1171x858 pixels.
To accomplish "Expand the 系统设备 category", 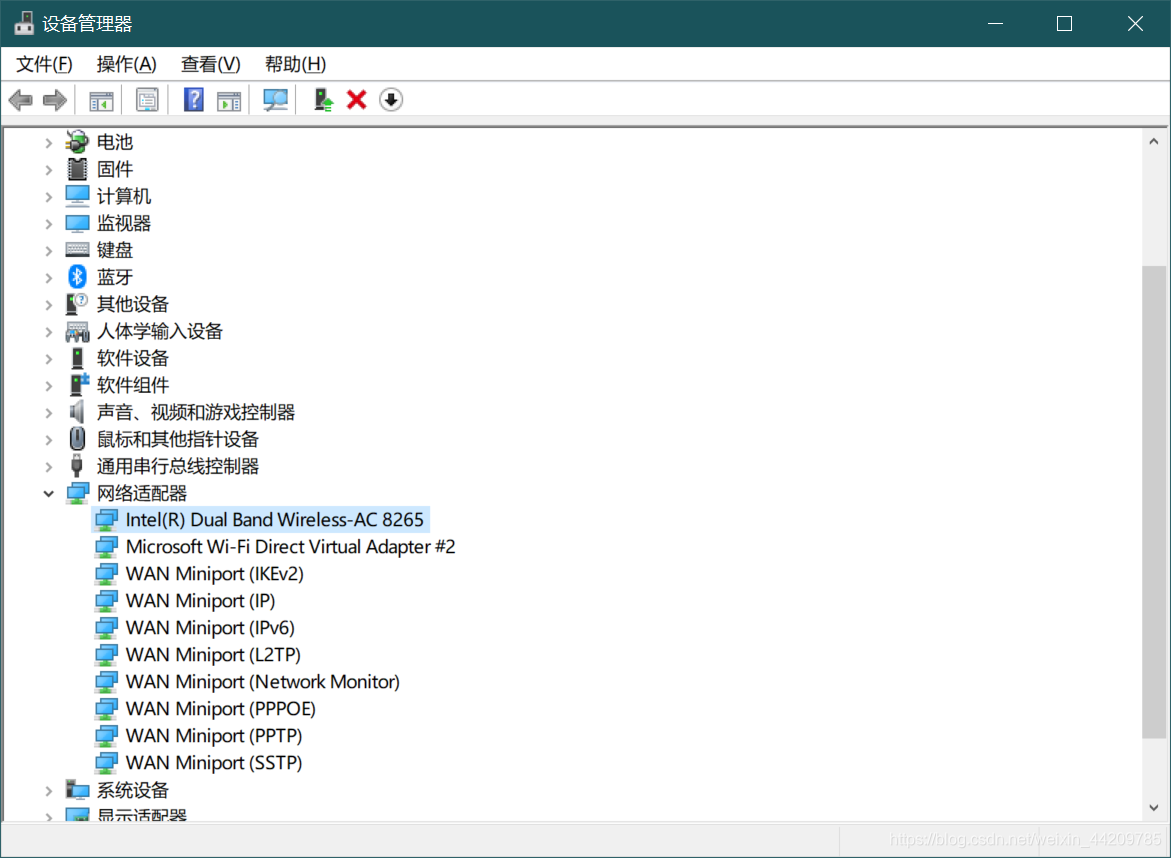I will pos(49,791).
